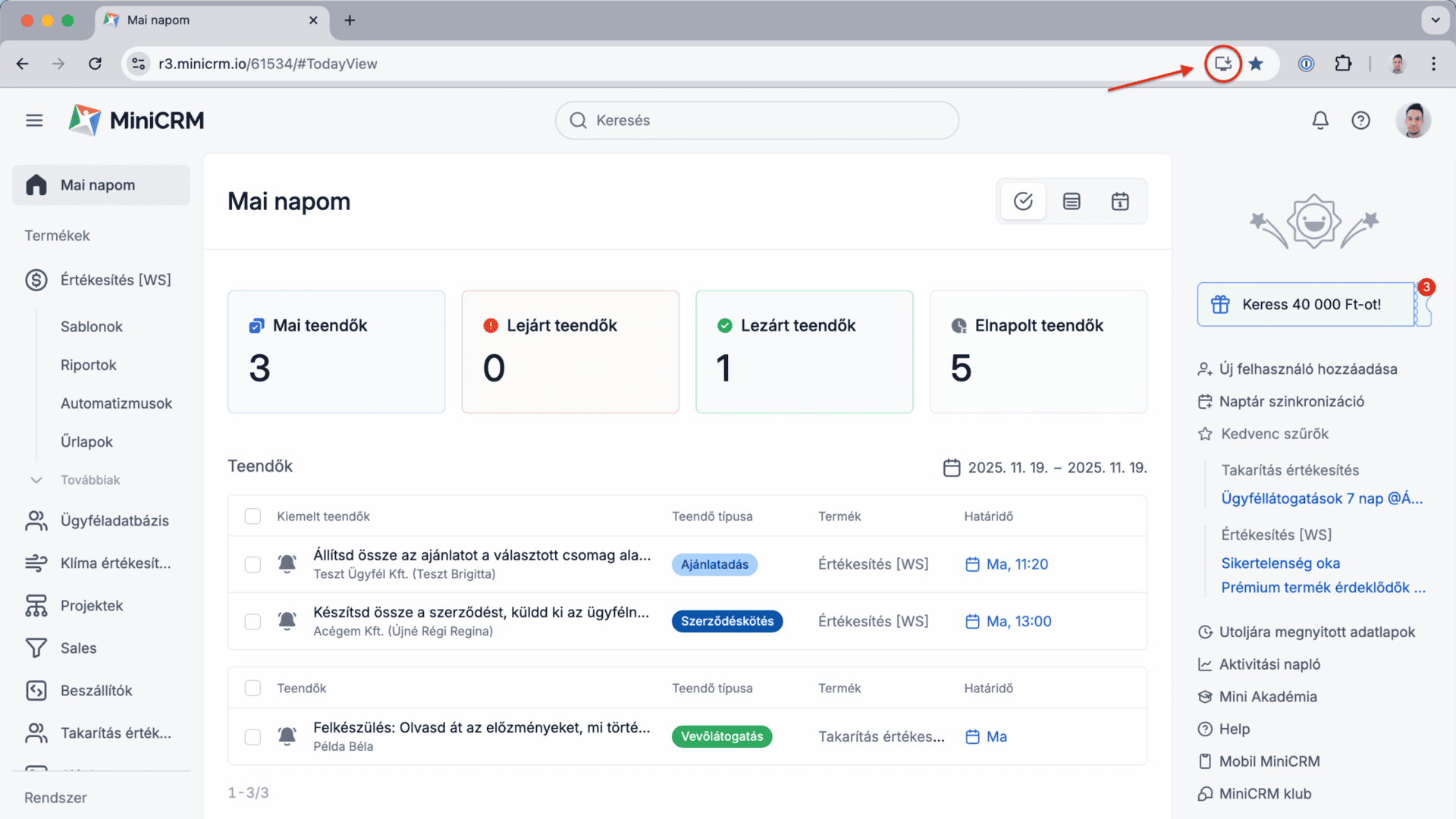Open Ügyféladatbázis in the sidebar

tap(114, 521)
